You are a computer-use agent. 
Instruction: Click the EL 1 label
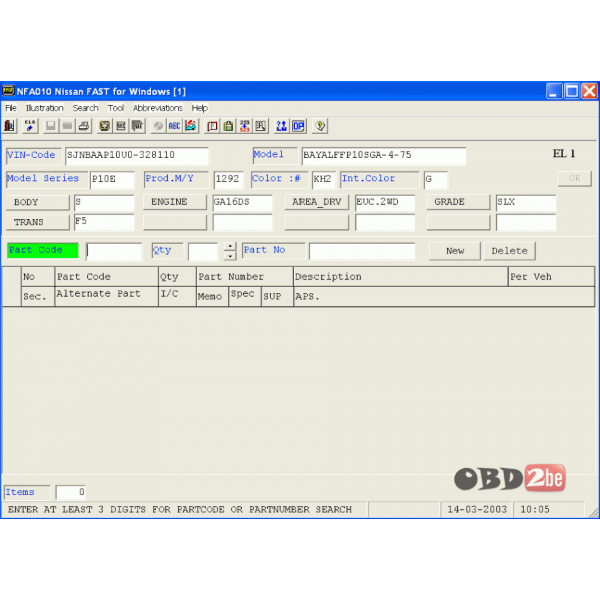click(x=564, y=154)
